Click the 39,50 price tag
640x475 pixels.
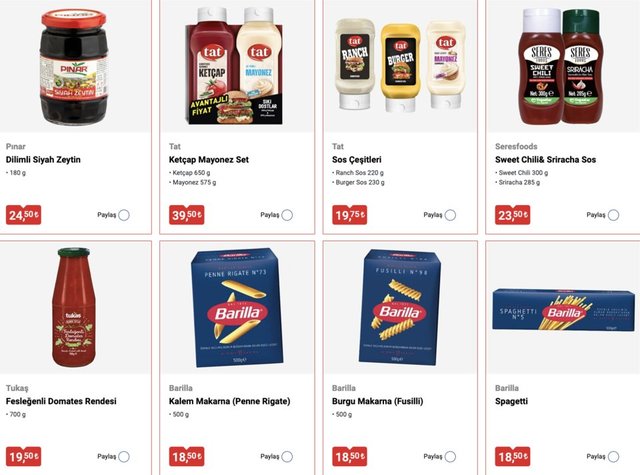point(187,215)
